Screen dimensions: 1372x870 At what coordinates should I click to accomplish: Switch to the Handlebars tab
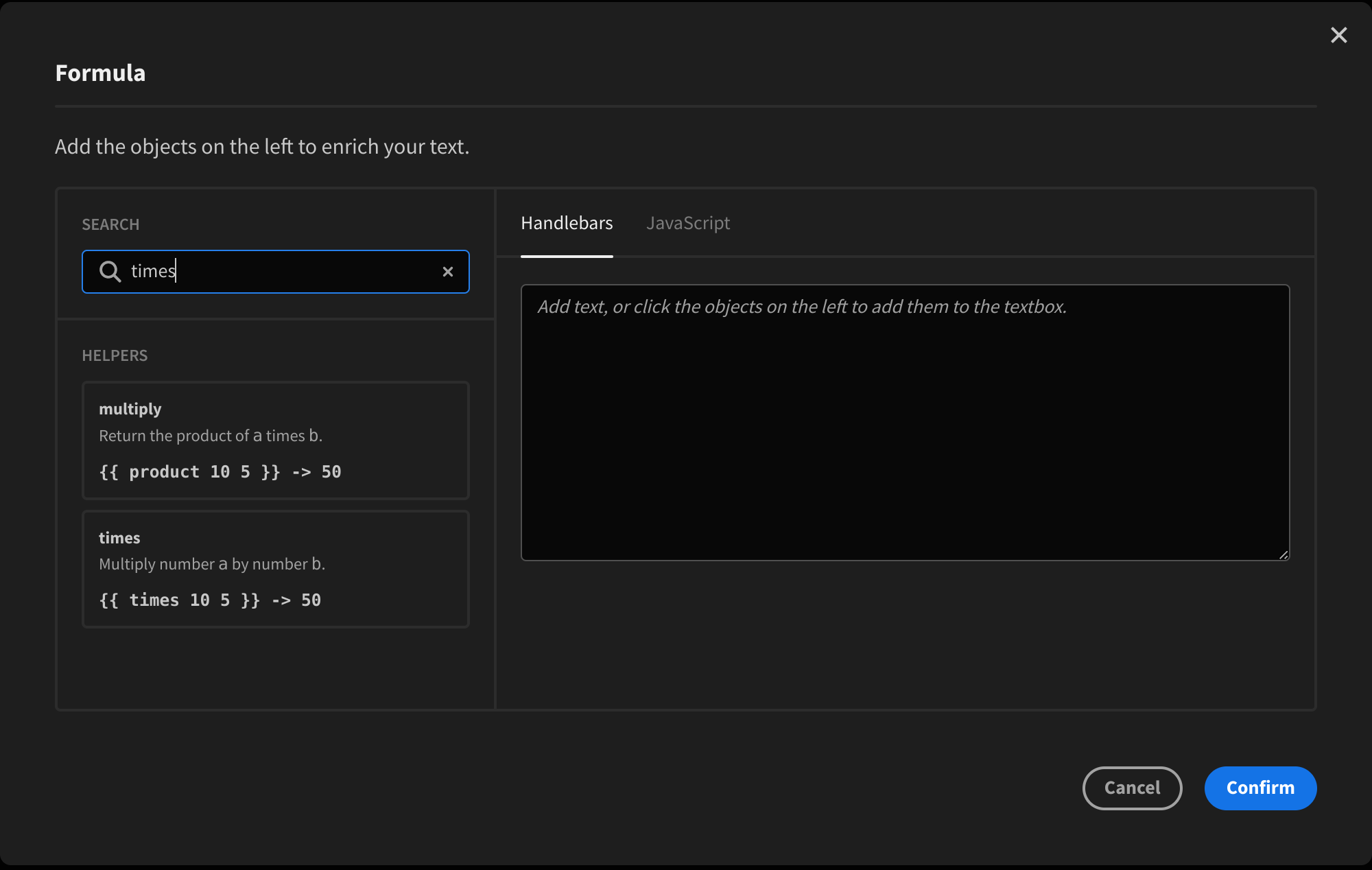(x=567, y=222)
